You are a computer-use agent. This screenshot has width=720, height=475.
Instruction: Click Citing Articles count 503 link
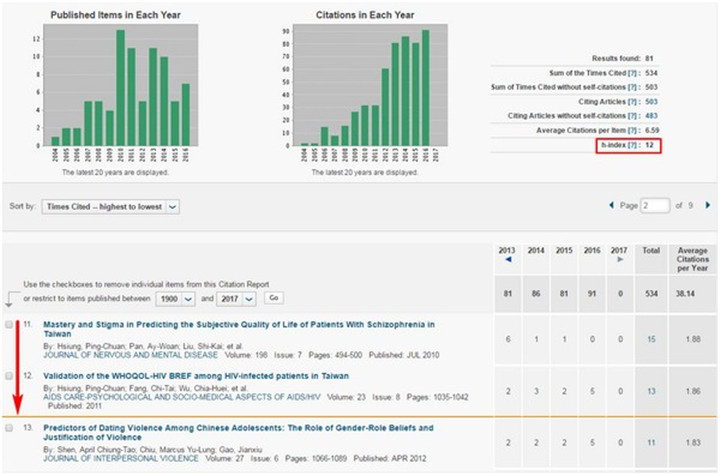pyautogui.click(x=651, y=101)
